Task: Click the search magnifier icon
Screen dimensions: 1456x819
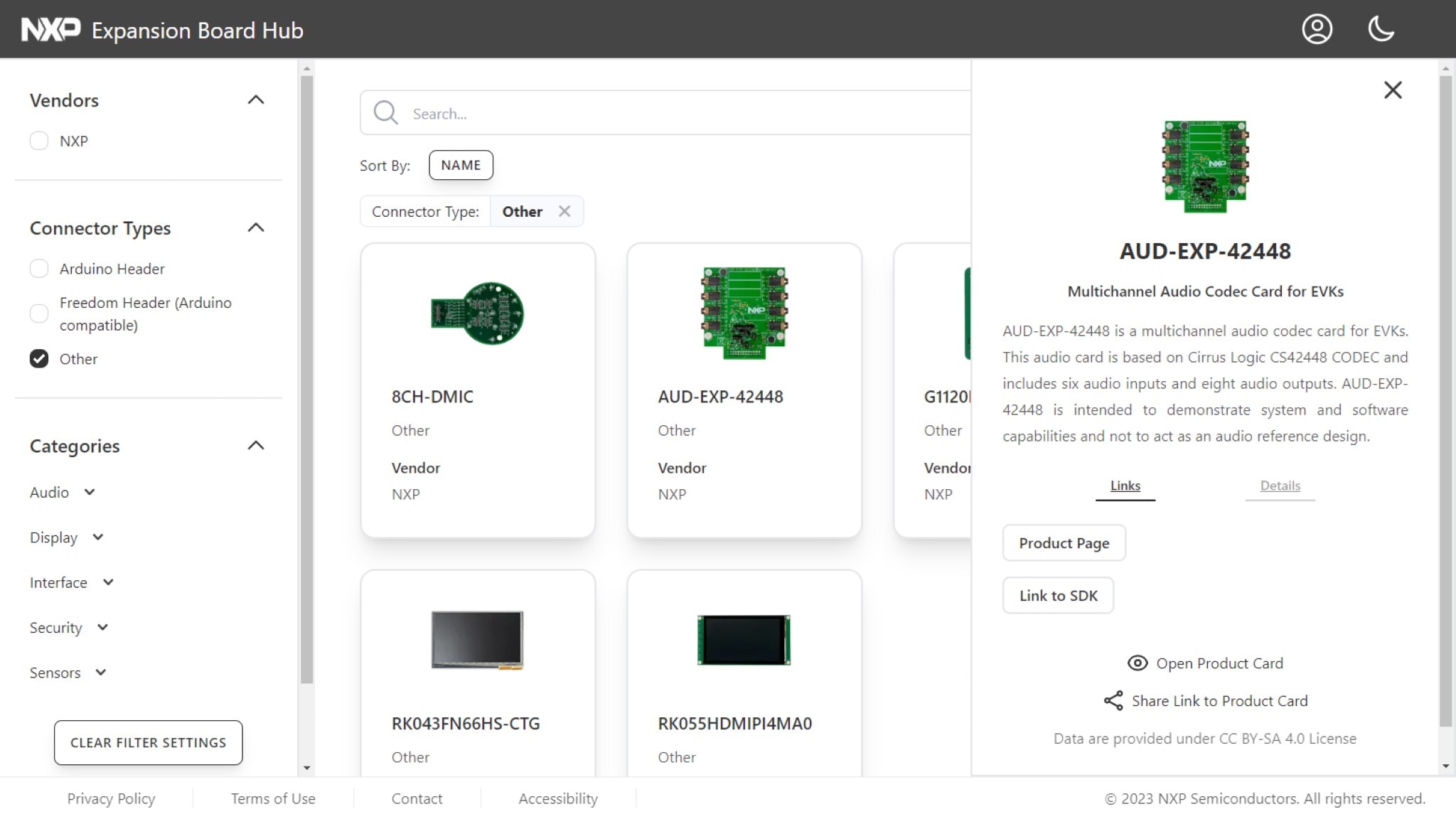Action: [385, 113]
